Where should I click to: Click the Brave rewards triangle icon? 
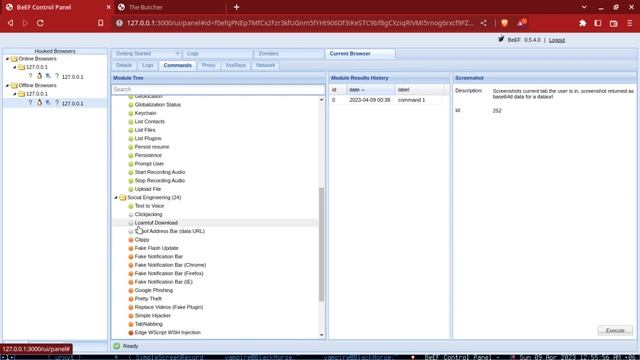click(522, 23)
